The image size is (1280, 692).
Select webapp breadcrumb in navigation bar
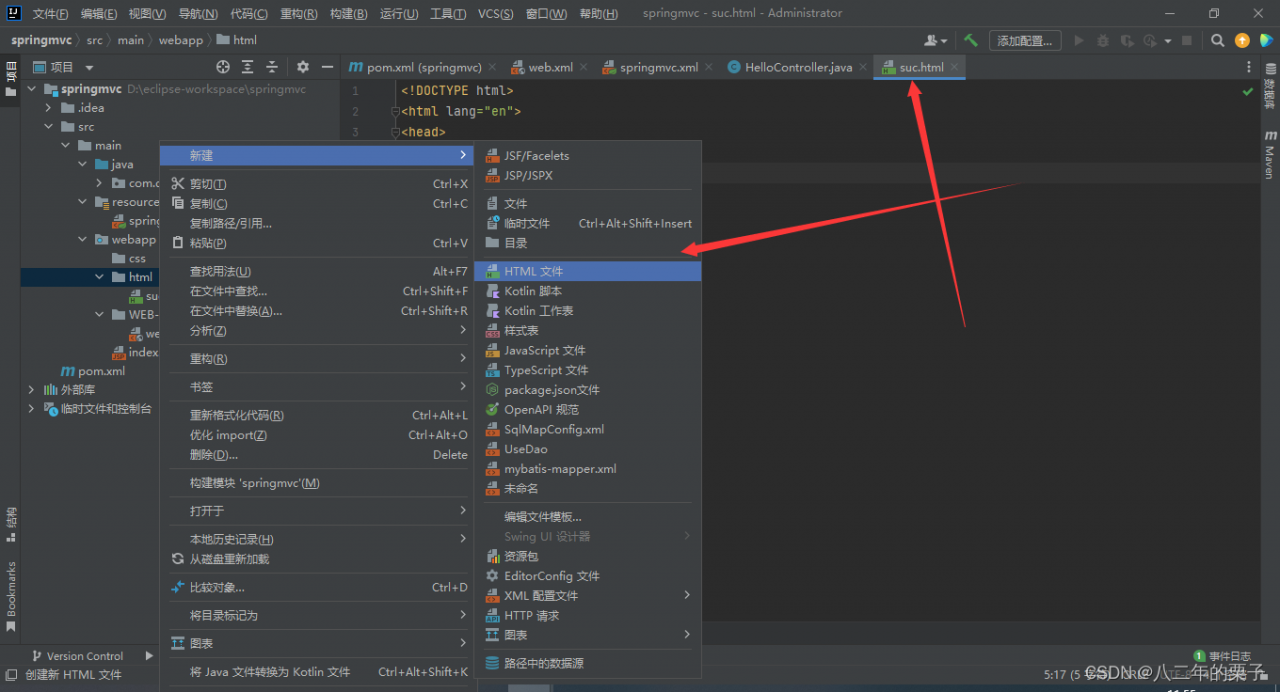click(x=180, y=40)
